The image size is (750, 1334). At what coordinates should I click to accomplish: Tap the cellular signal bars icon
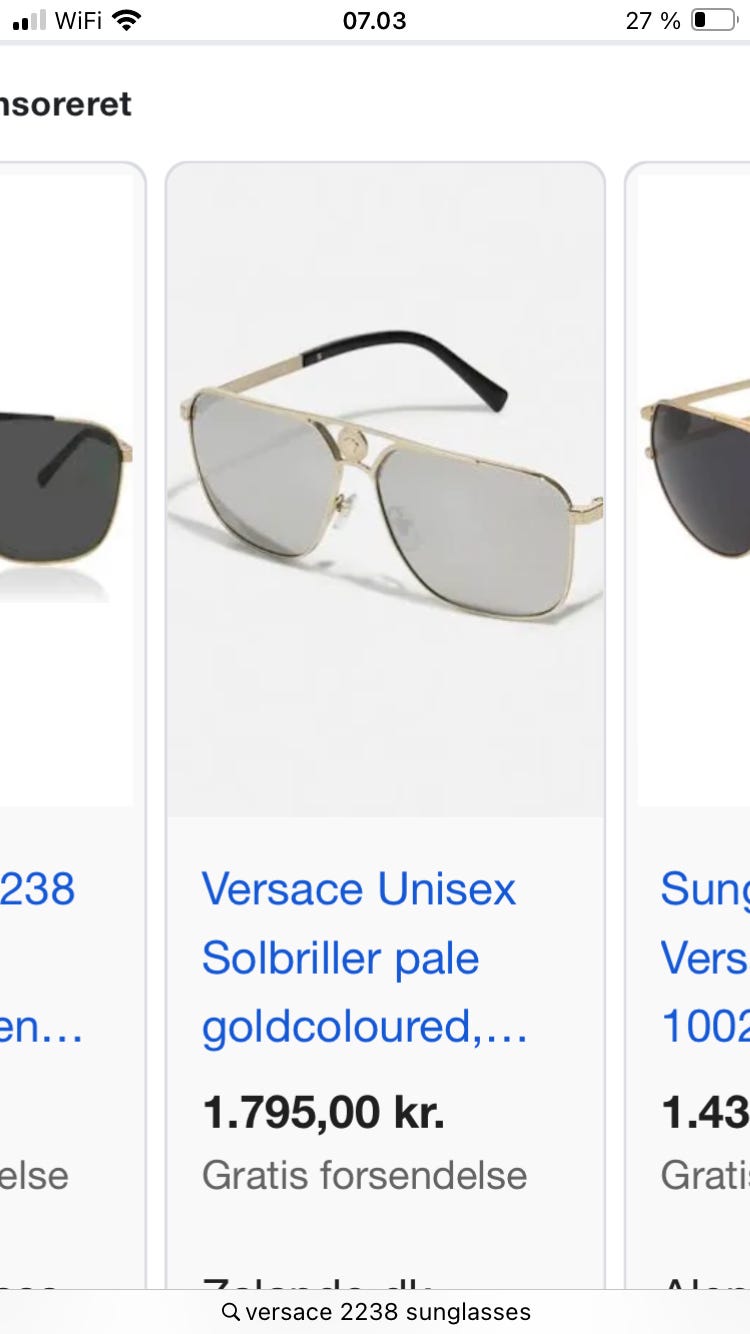[x=30, y=20]
